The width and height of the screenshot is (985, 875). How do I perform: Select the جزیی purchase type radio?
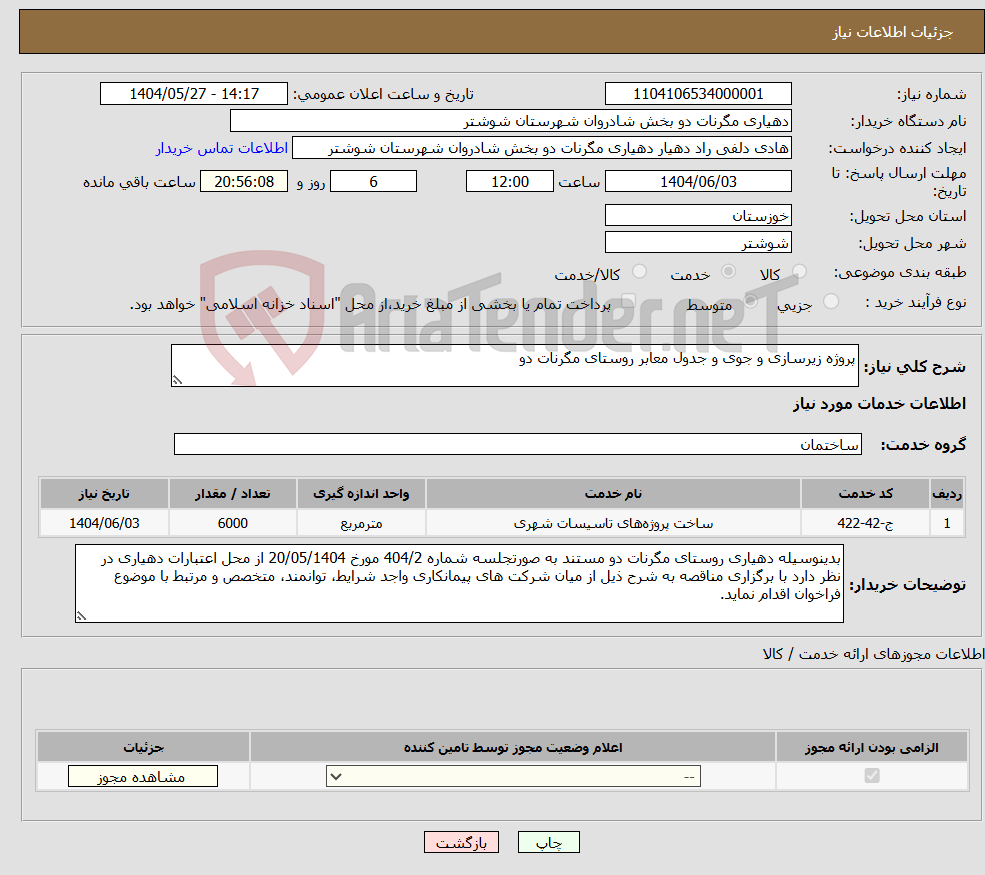pyautogui.click(x=830, y=302)
